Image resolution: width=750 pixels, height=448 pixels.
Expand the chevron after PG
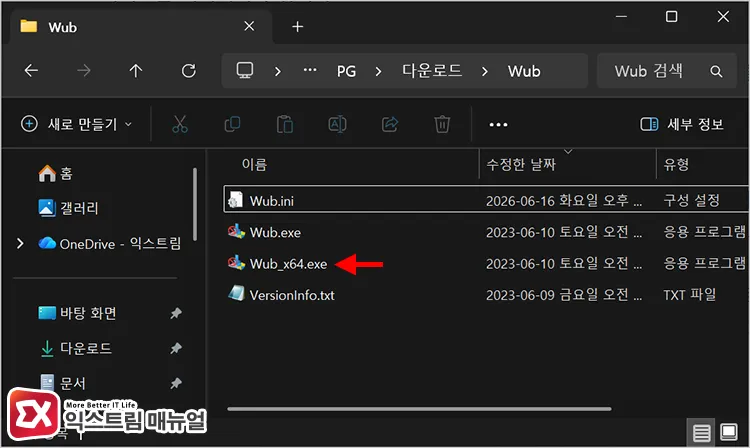tap(378, 71)
